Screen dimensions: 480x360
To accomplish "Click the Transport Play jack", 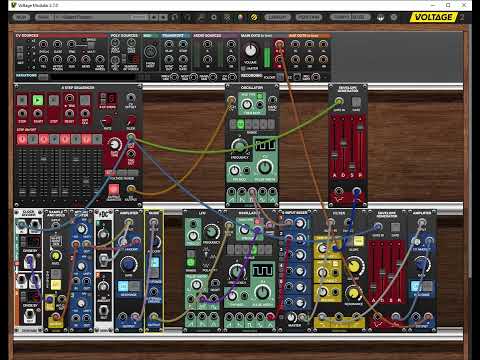I will 169,44.
